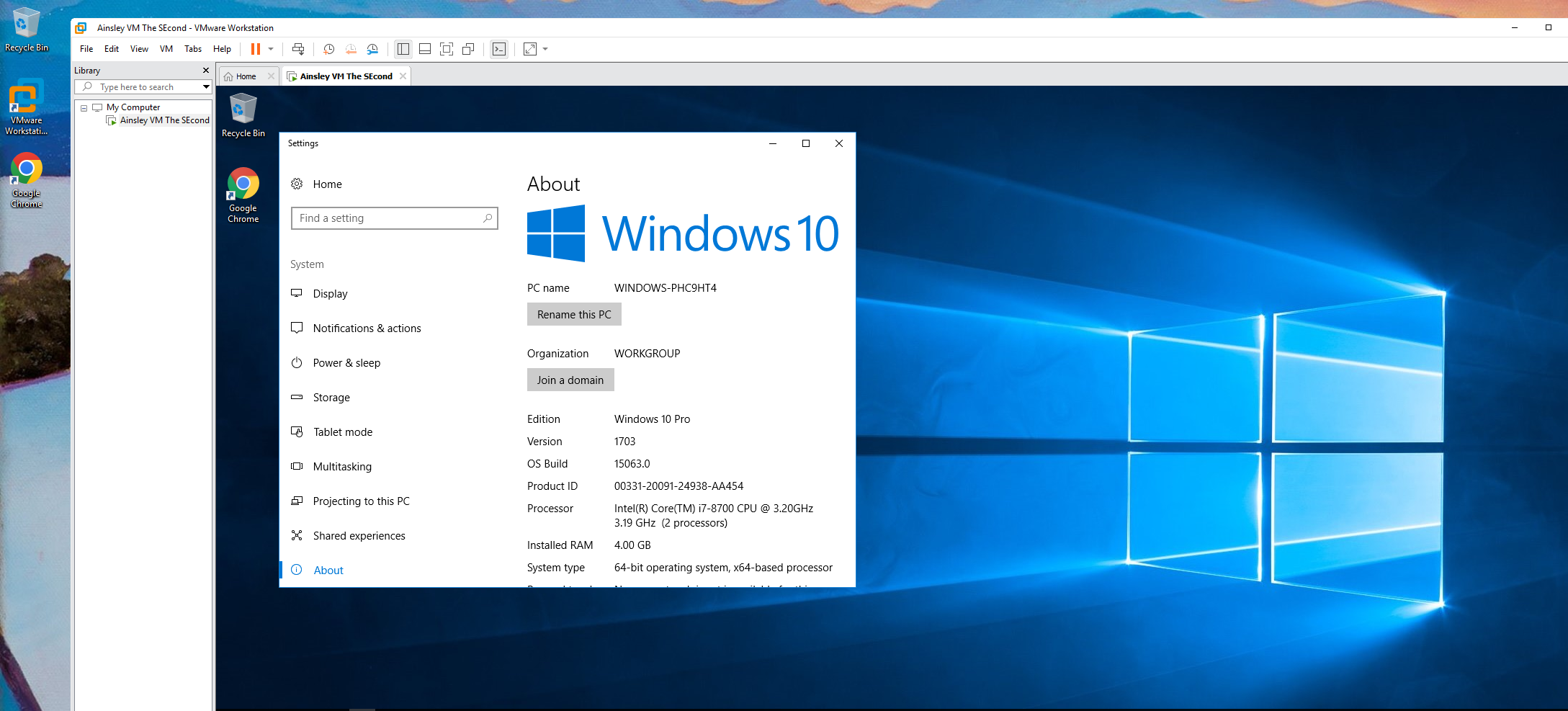Send Ctrl+Alt+Del to the virtual machine

click(298, 49)
